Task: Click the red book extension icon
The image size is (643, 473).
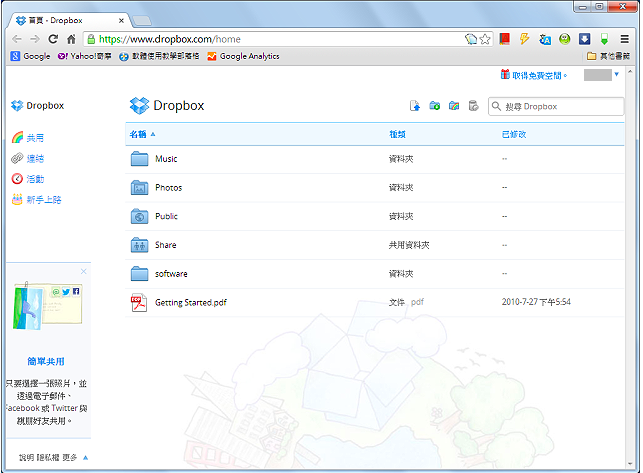Action: click(x=504, y=39)
